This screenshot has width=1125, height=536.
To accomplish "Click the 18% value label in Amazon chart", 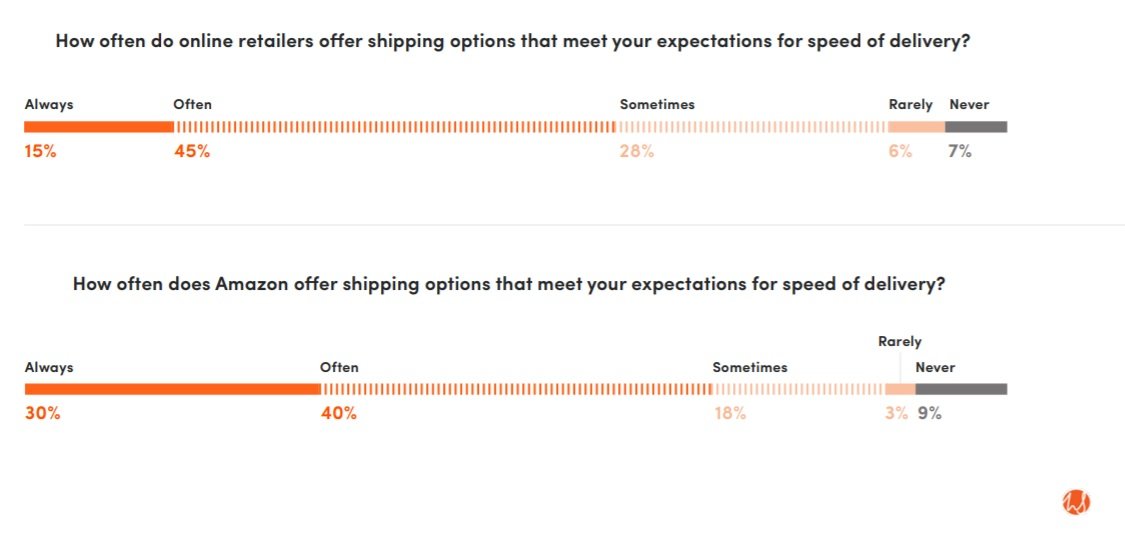I will pyautogui.click(x=729, y=413).
